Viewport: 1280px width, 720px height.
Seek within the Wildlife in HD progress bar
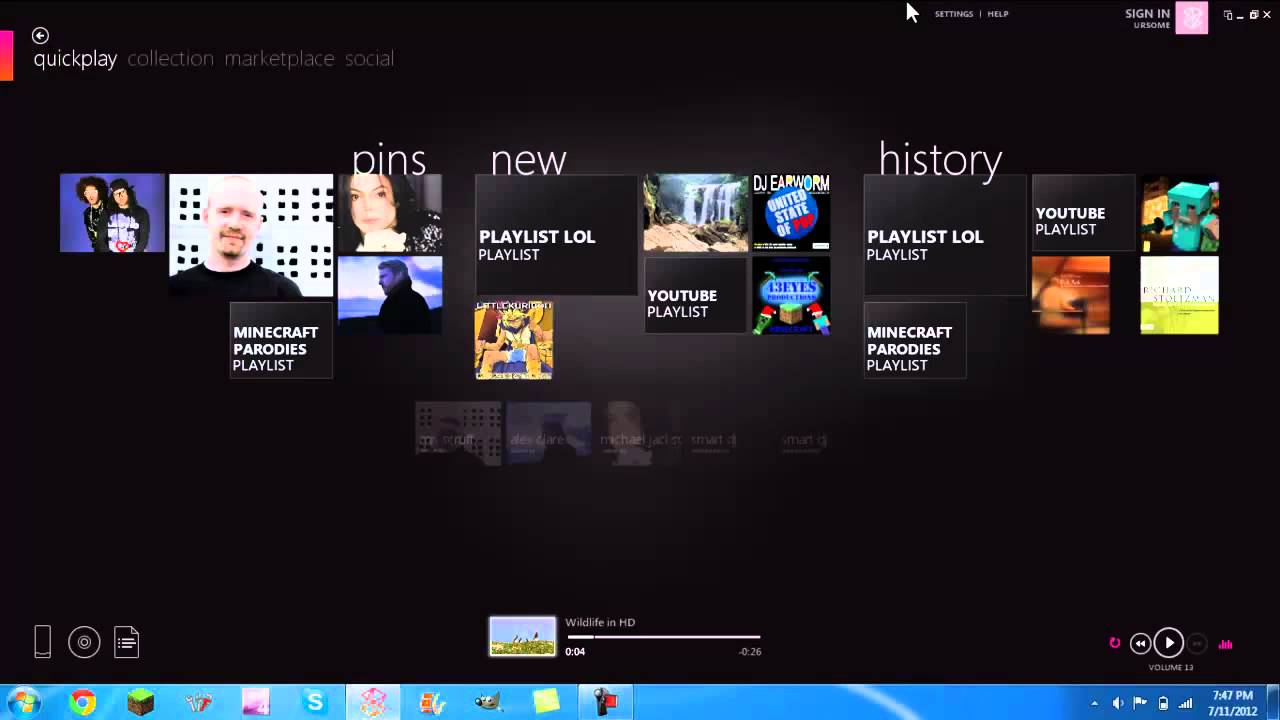pyautogui.click(x=663, y=637)
